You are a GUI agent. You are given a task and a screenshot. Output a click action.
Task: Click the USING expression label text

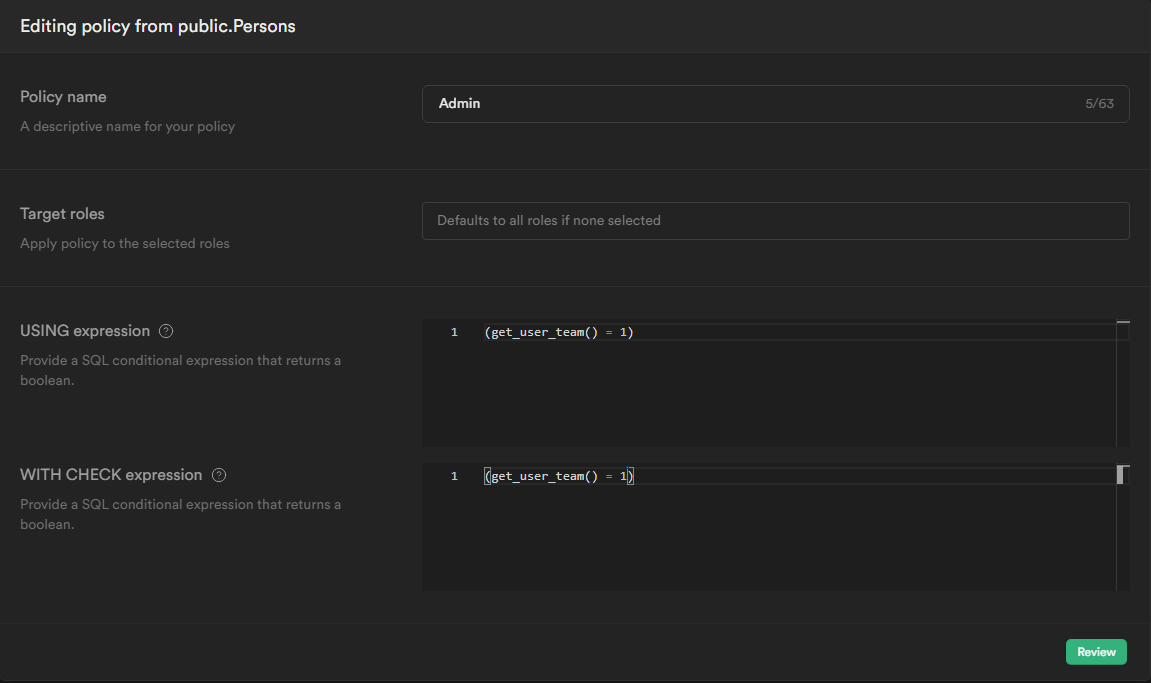(x=85, y=331)
